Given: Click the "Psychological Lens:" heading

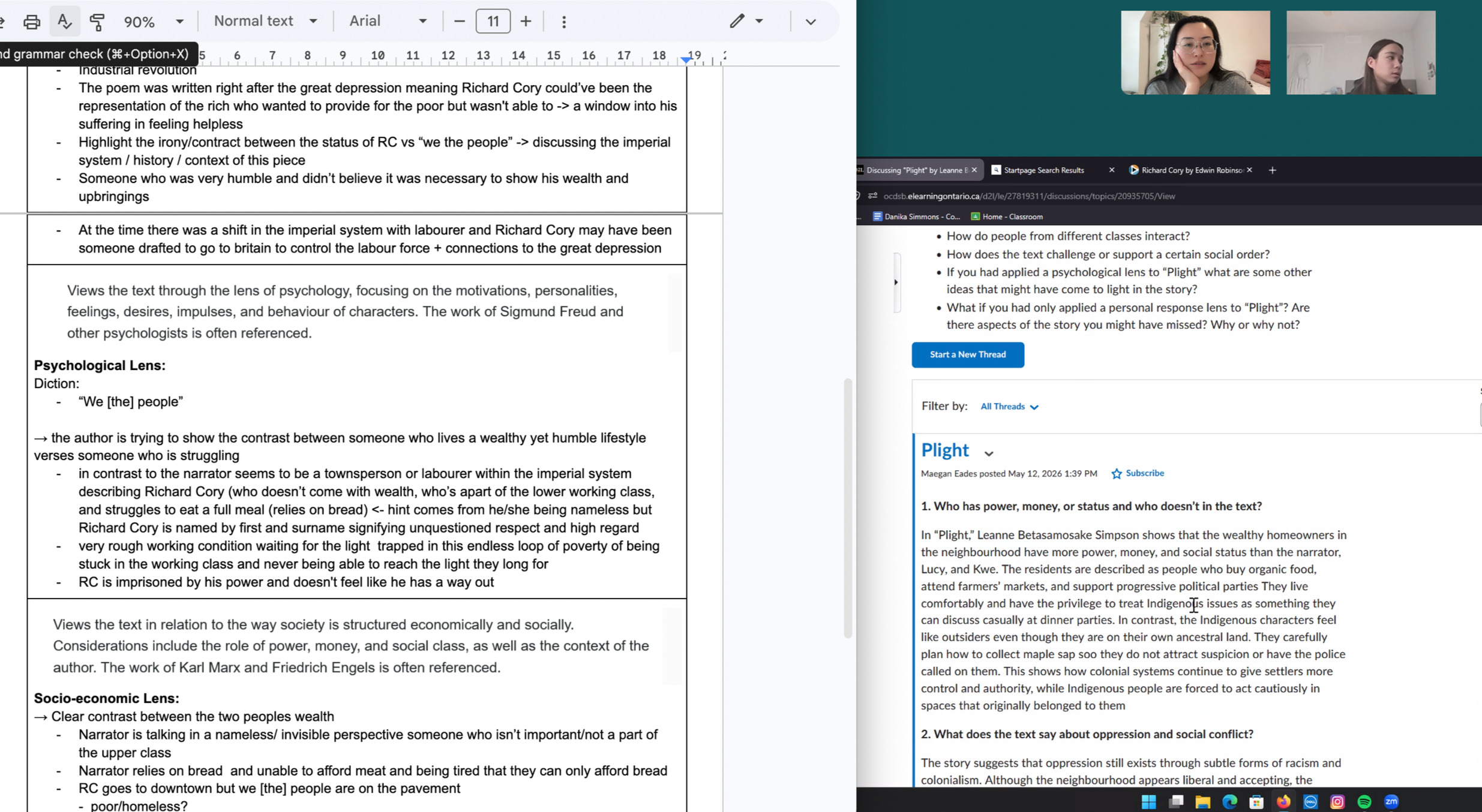Looking at the screenshot, I should tap(100, 365).
